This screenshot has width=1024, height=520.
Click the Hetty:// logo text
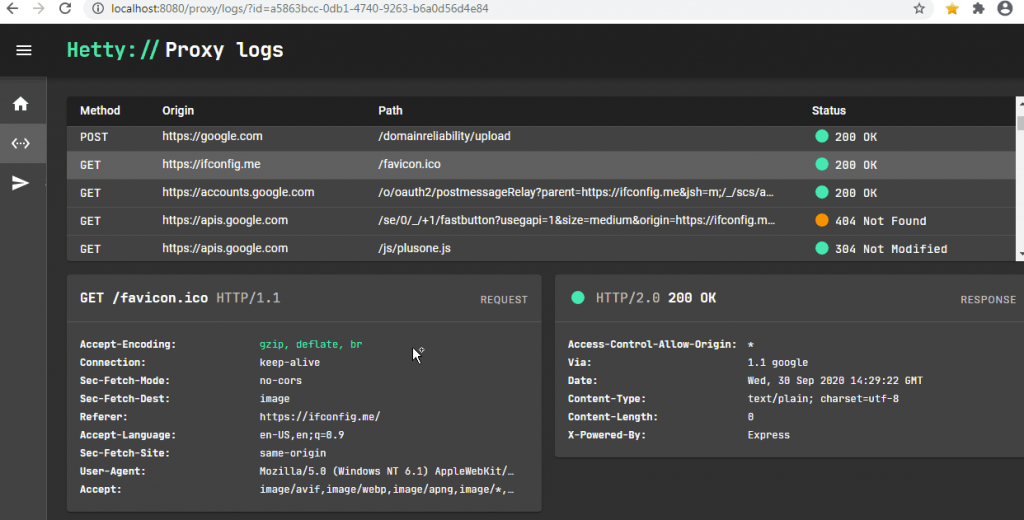click(112, 50)
